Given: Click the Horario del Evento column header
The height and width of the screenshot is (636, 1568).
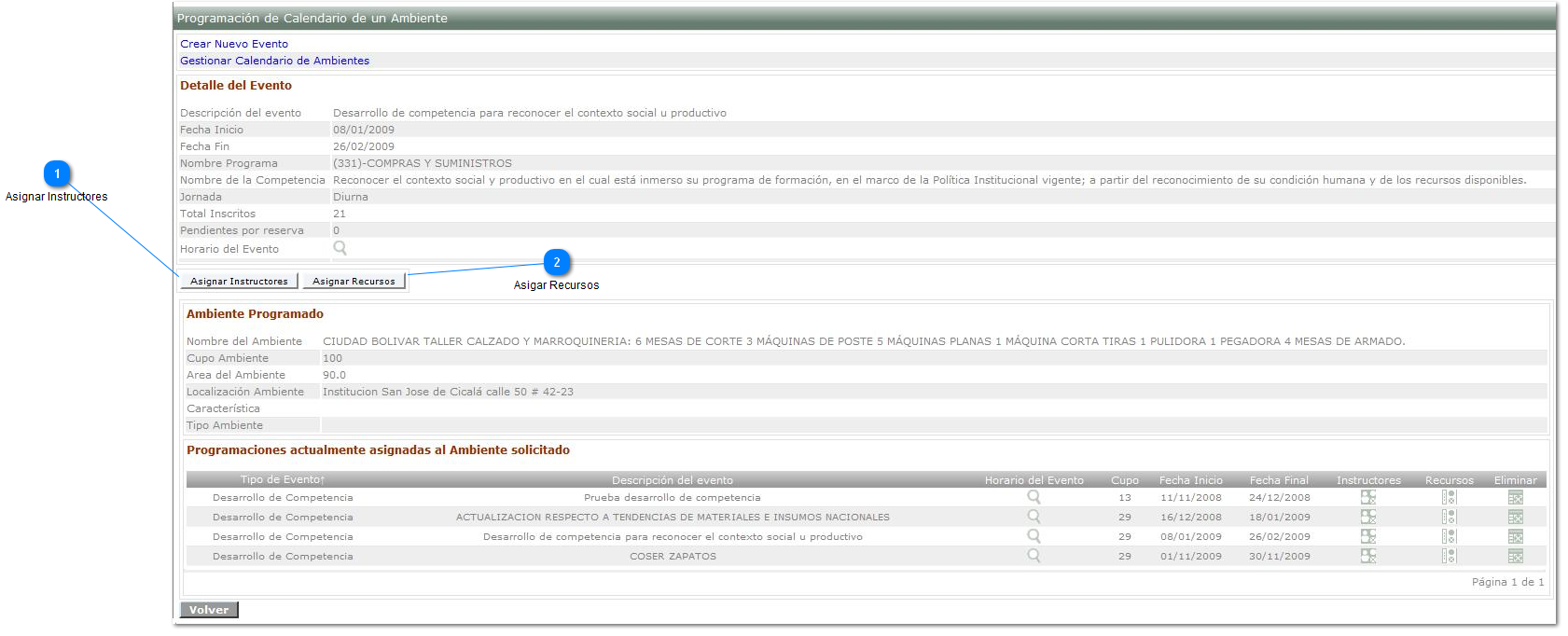Looking at the screenshot, I should pos(1034,480).
